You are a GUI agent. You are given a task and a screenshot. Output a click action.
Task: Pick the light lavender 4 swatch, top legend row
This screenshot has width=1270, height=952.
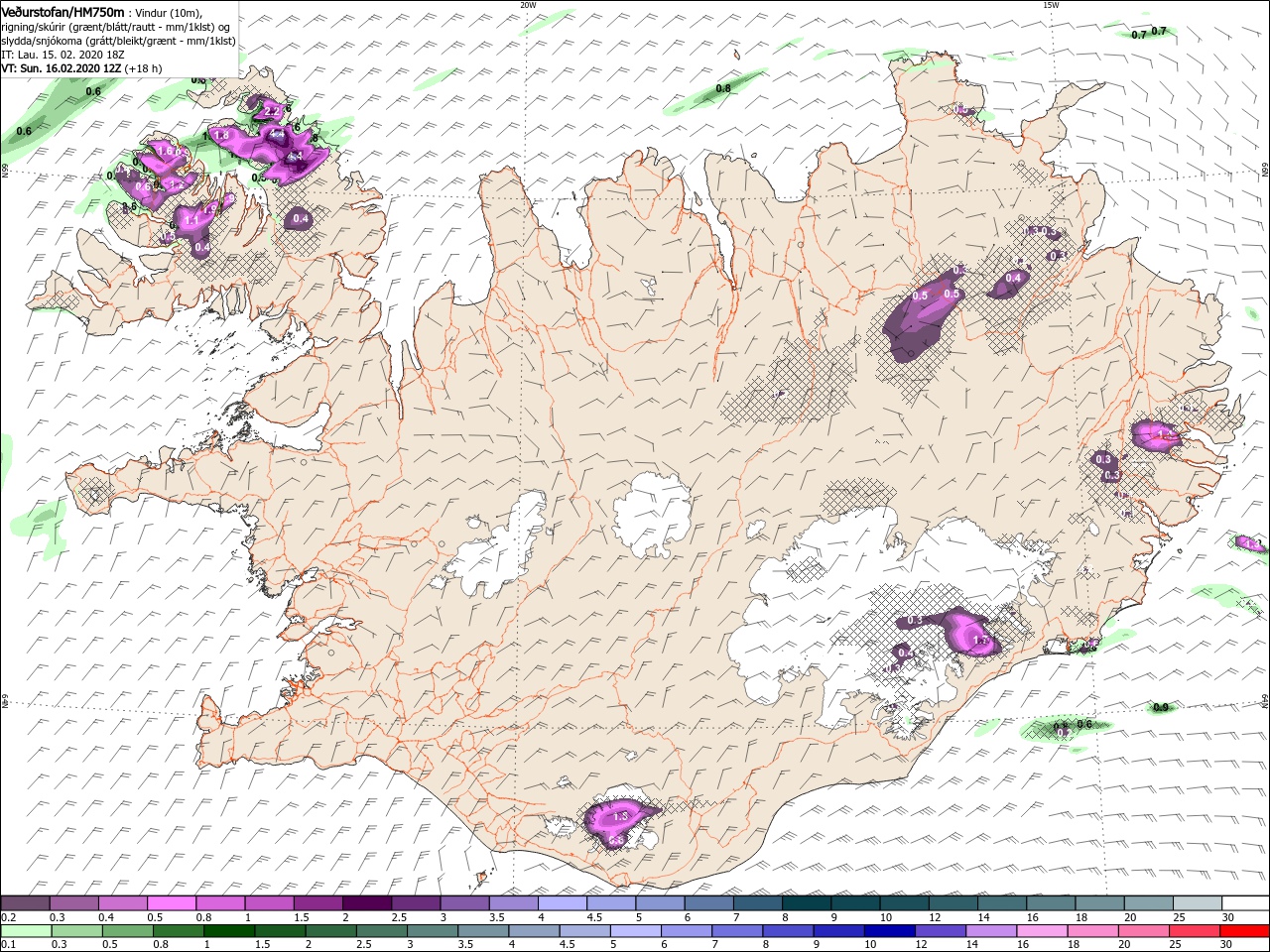(x=562, y=903)
